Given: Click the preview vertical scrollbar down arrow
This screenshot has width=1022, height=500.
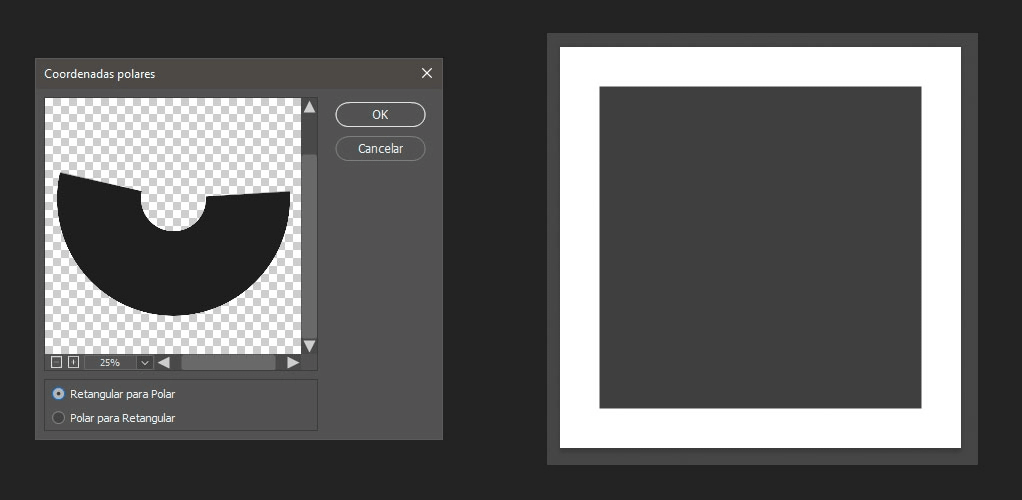Looking at the screenshot, I should [310, 346].
